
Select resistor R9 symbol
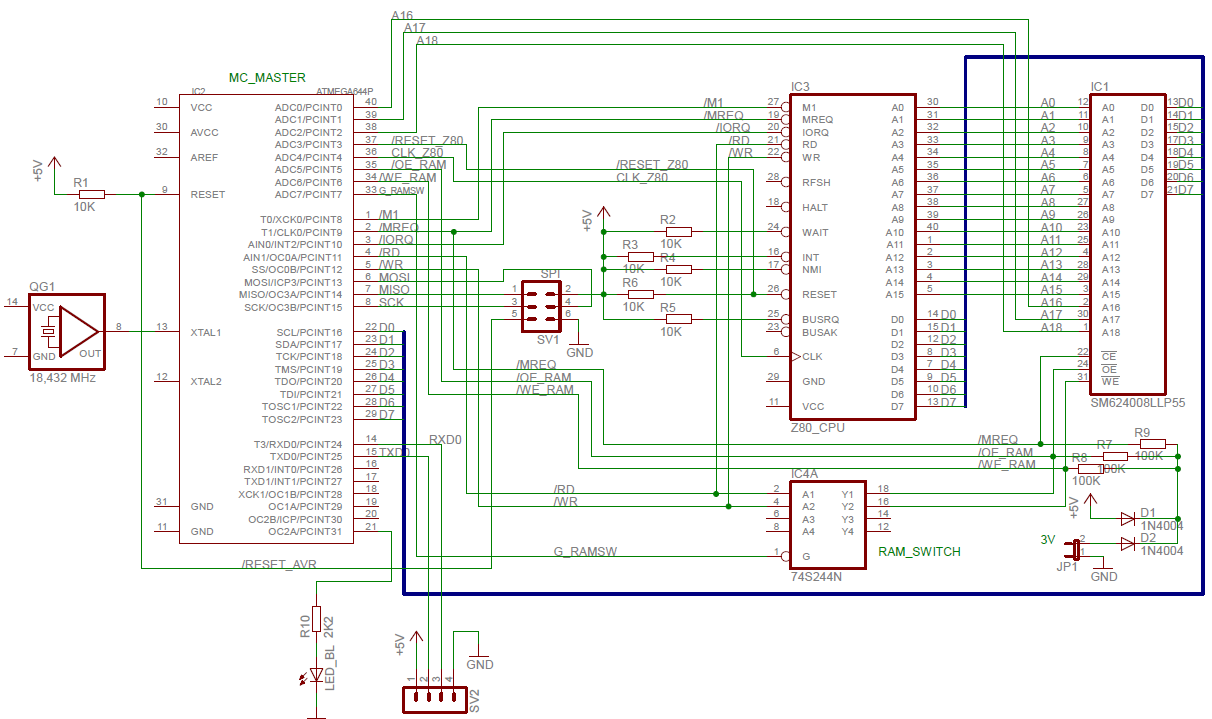click(1152, 443)
